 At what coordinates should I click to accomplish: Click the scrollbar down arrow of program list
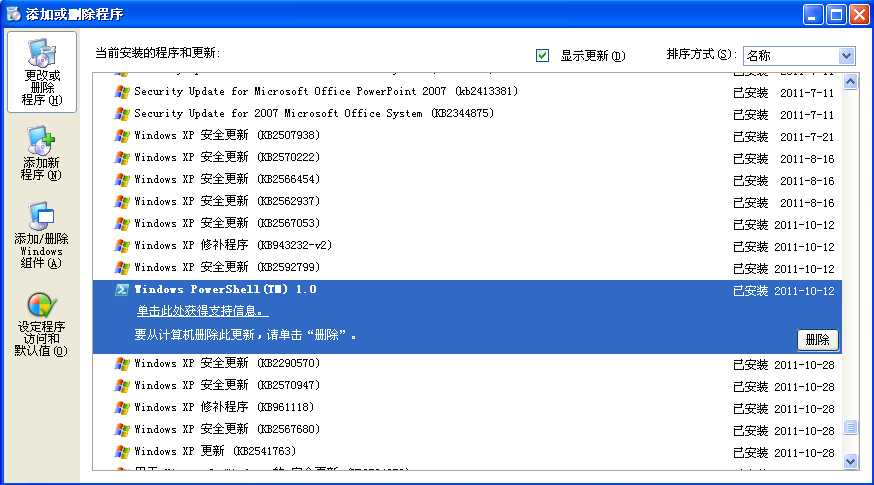coord(850,461)
